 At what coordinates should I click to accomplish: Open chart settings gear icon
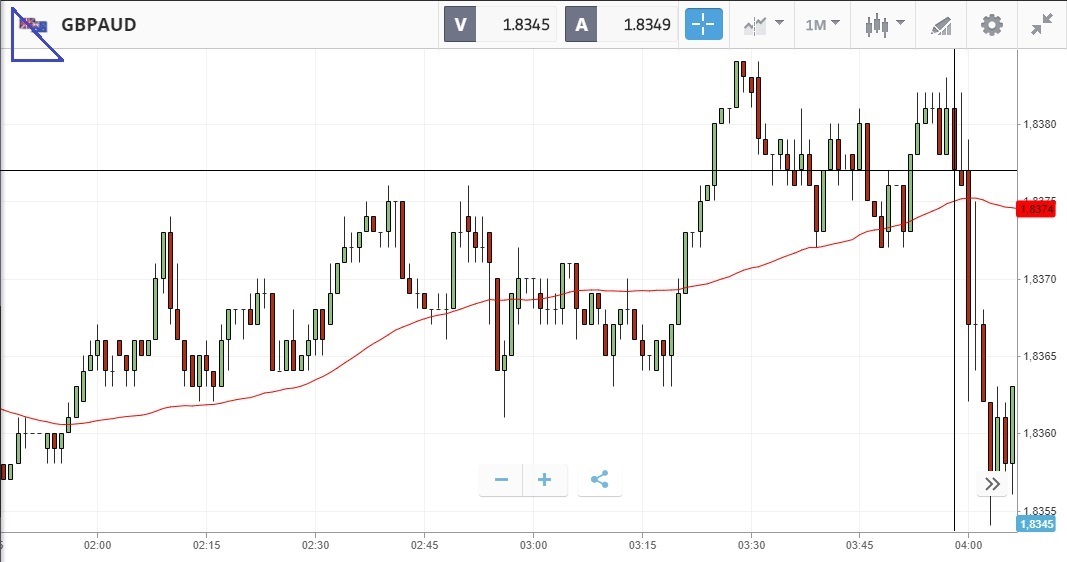991,25
